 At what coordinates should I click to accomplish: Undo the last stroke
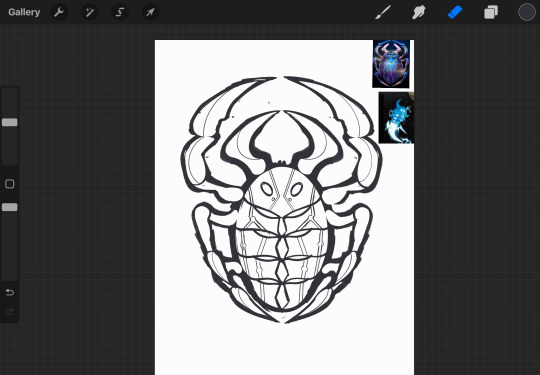tap(10, 292)
